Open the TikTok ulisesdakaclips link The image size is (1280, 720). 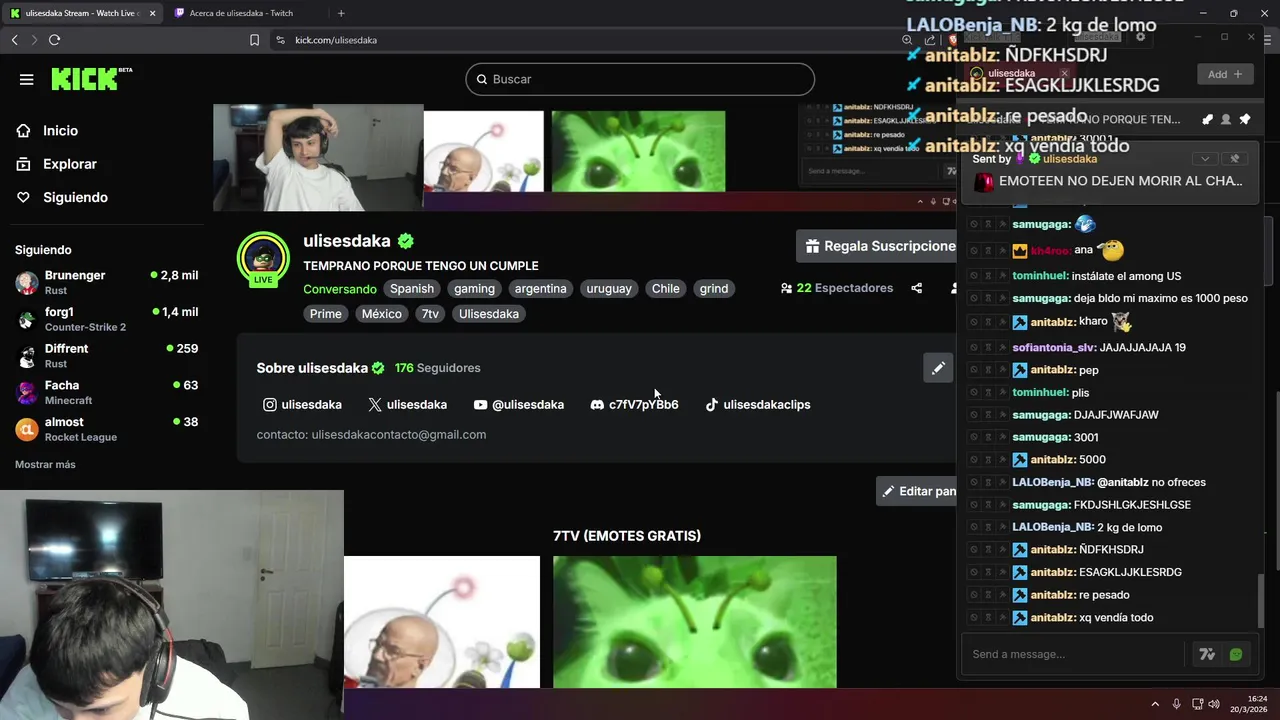coord(757,405)
